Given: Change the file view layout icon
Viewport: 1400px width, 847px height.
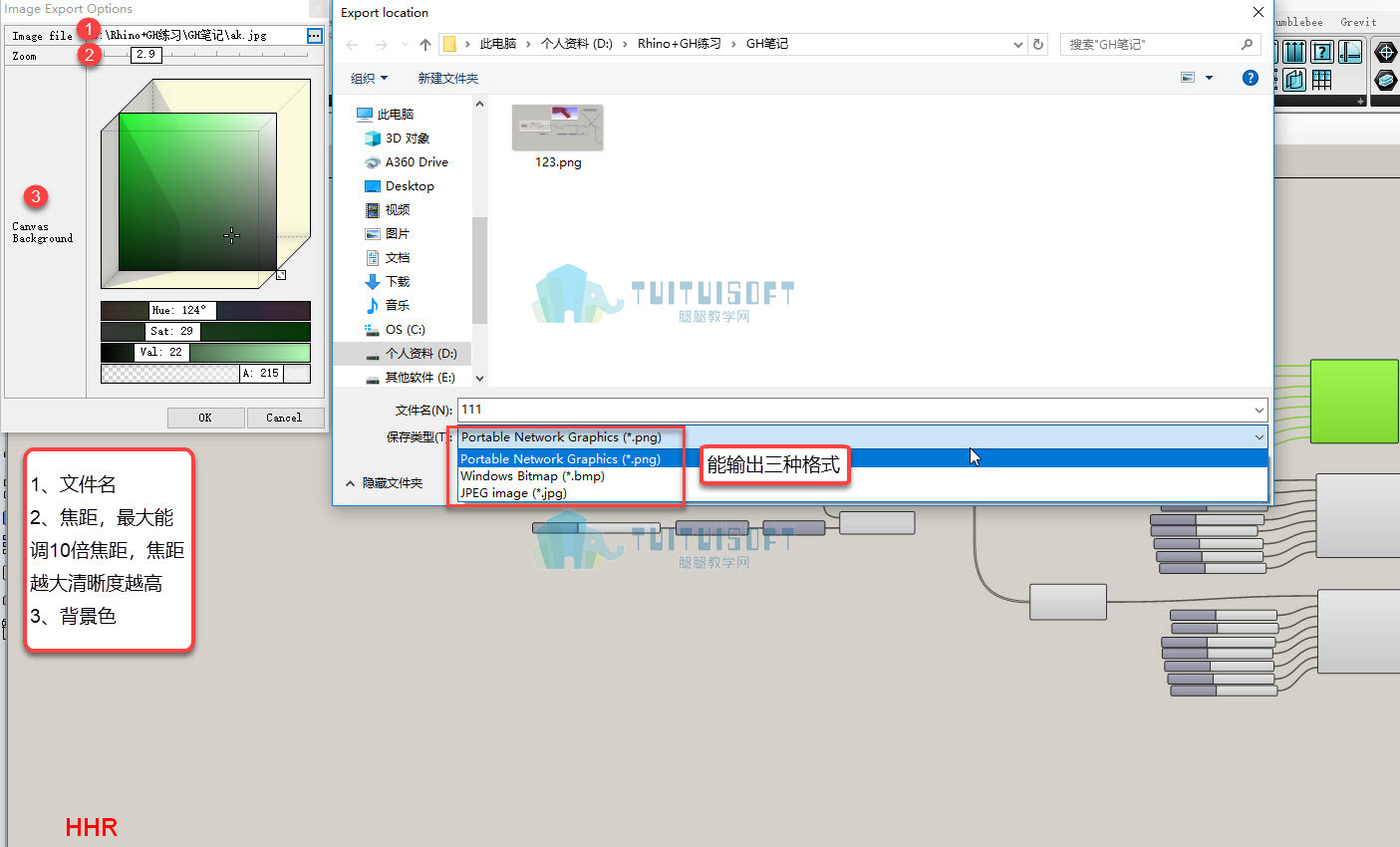Looking at the screenshot, I should point(1188,78).
